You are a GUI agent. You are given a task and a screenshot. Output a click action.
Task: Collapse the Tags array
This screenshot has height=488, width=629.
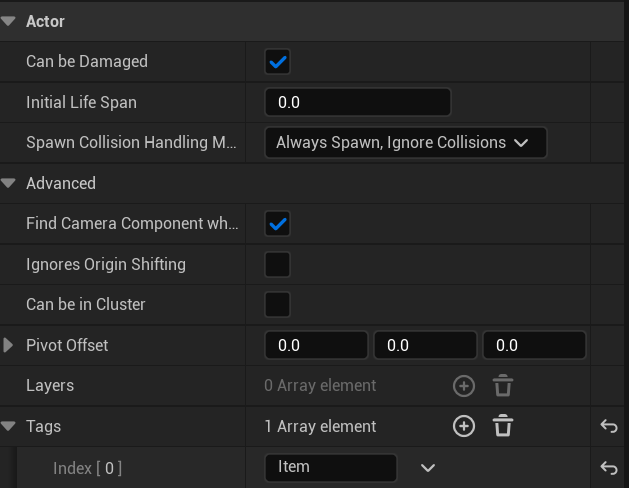click(8, 426)
